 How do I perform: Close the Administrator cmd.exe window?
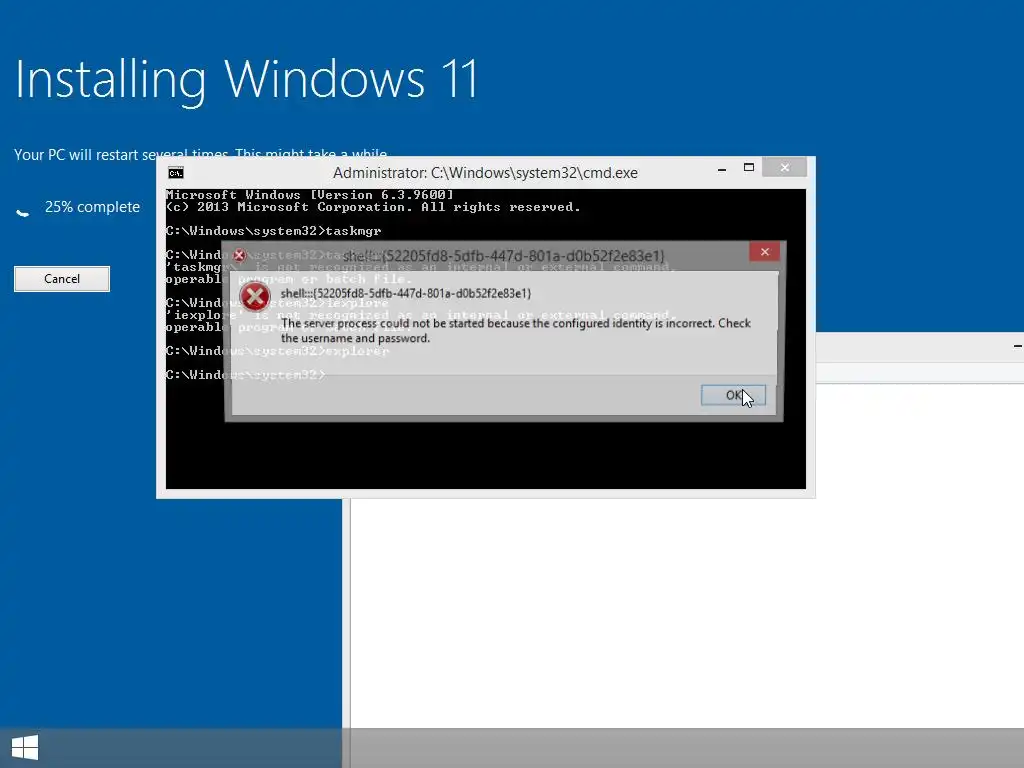tap(784, 168)
